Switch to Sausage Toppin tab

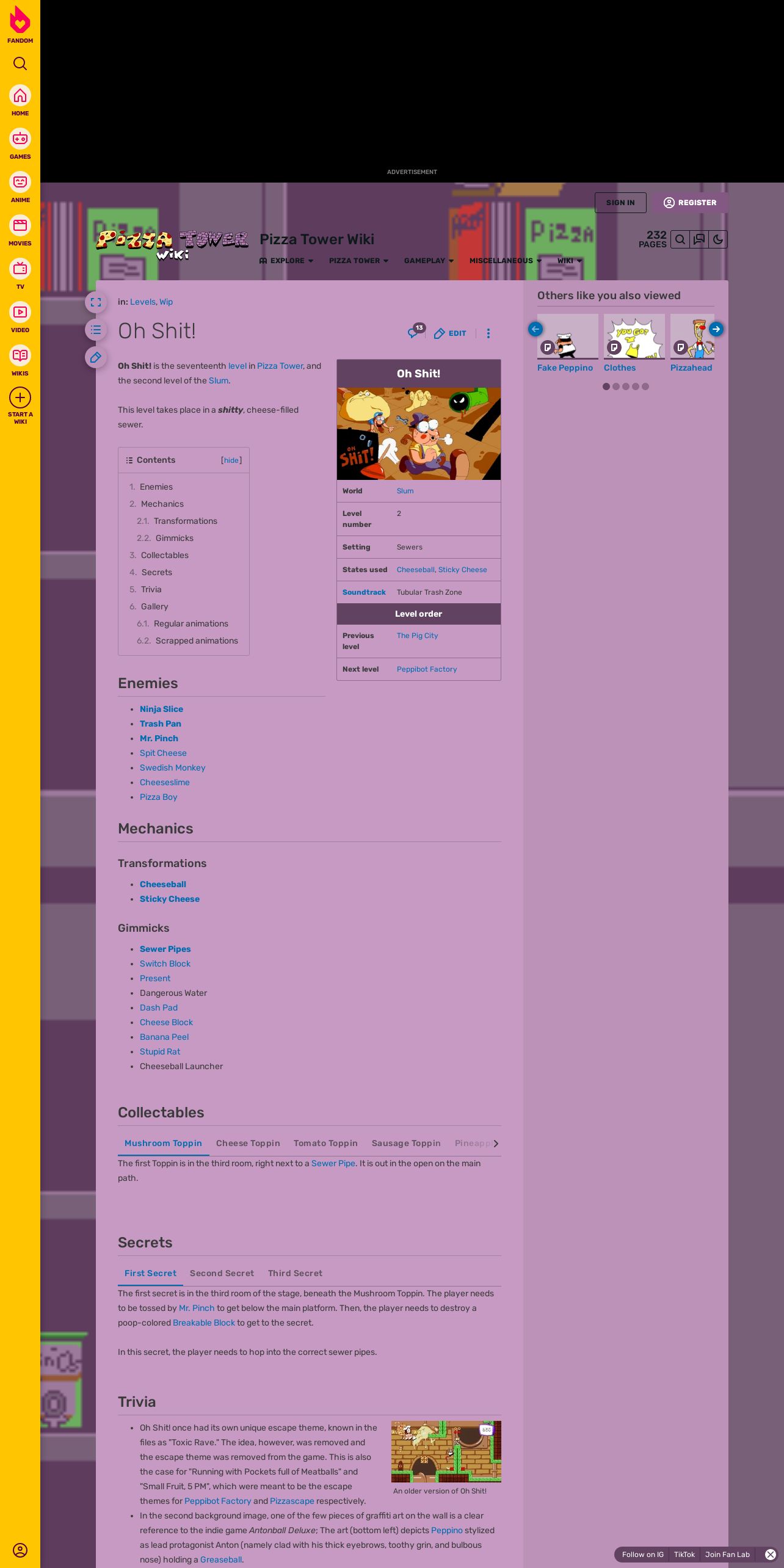[406, 1143]
